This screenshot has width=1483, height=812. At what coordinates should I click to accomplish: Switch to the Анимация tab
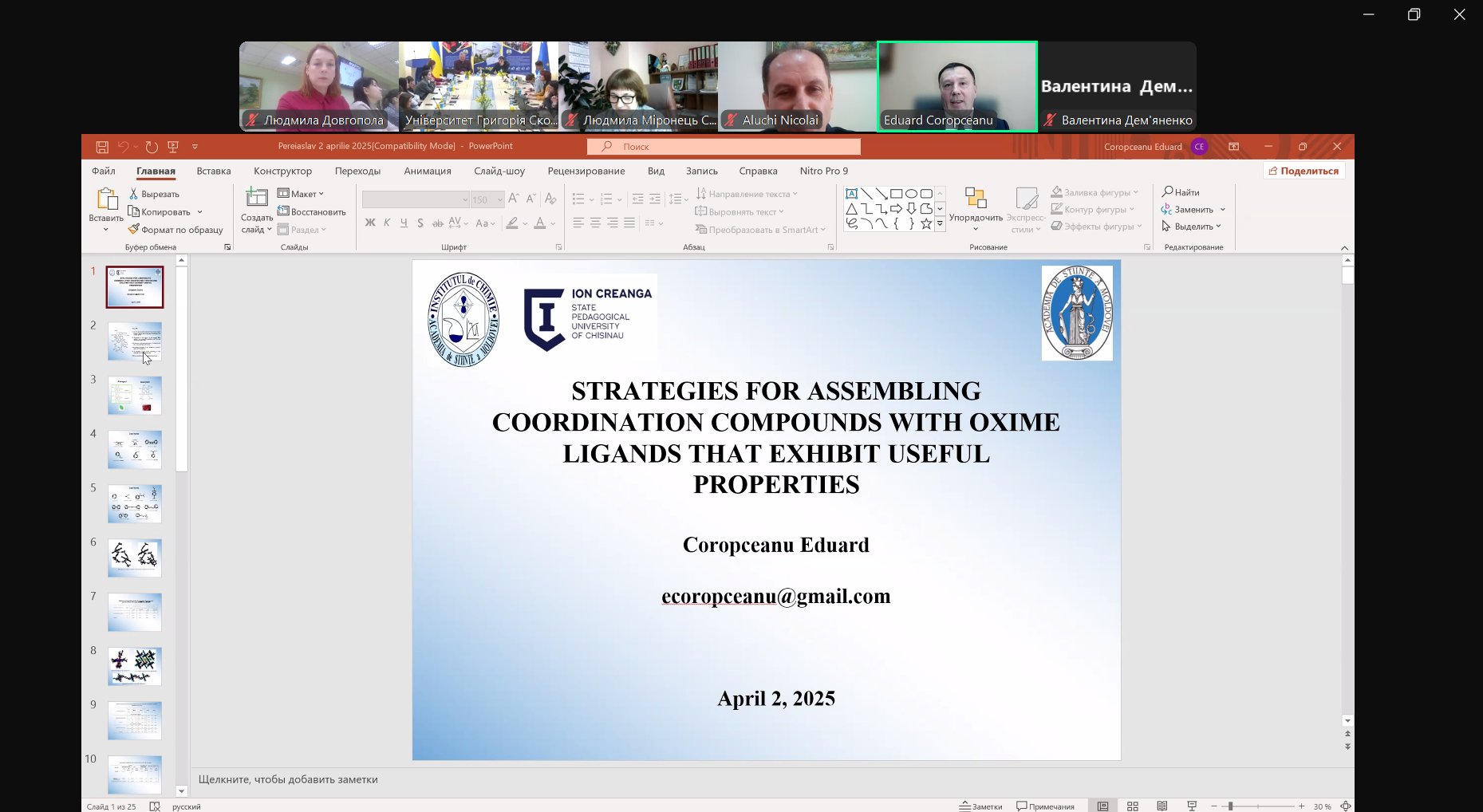click(428, 171)
